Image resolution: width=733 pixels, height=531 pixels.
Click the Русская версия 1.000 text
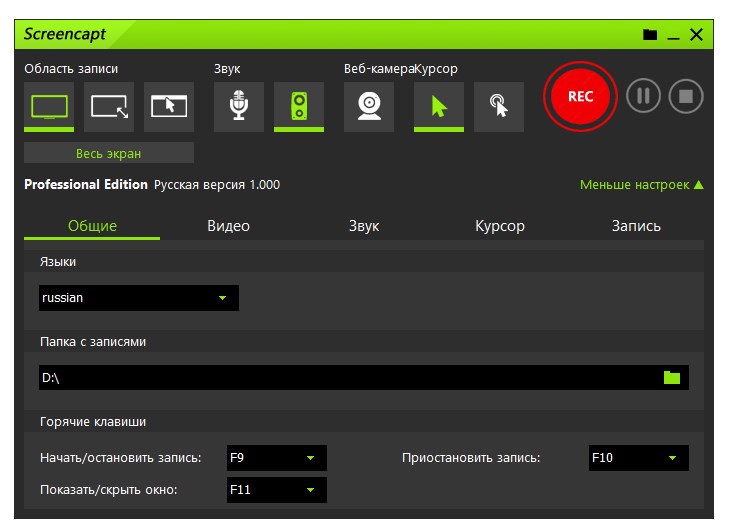tap(217, 185)
